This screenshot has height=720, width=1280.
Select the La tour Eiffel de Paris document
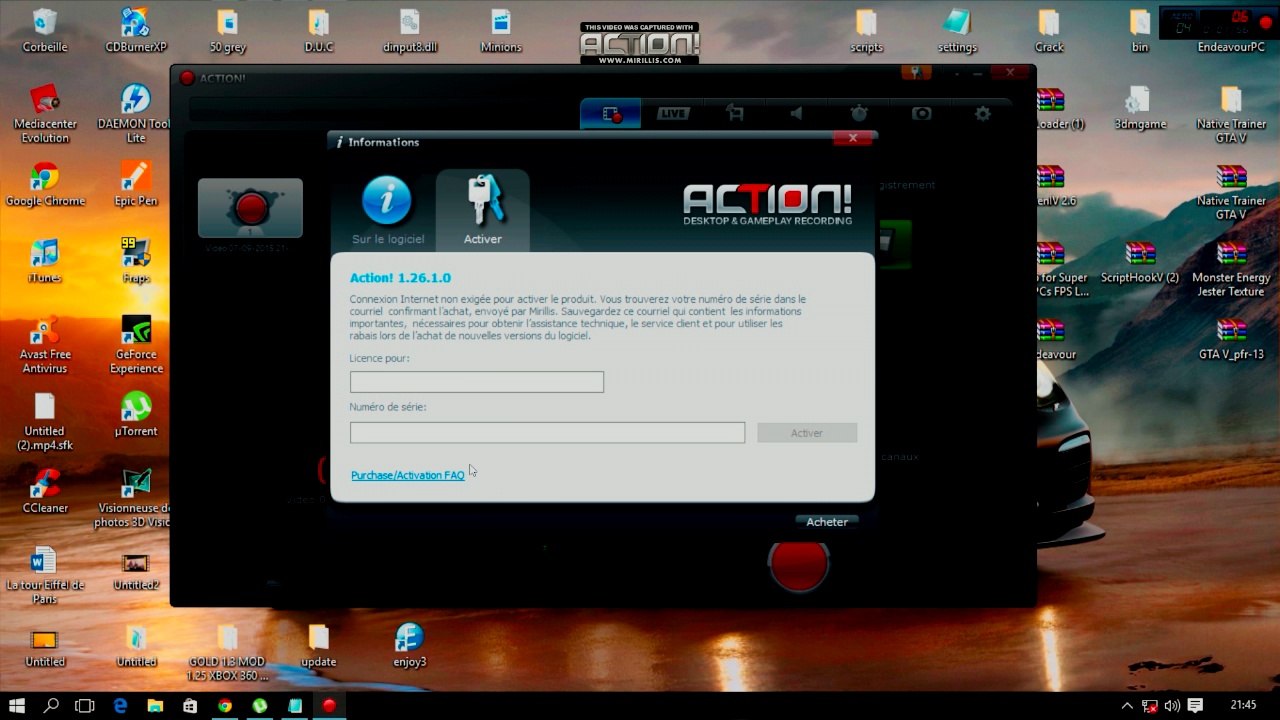[45, 575]
